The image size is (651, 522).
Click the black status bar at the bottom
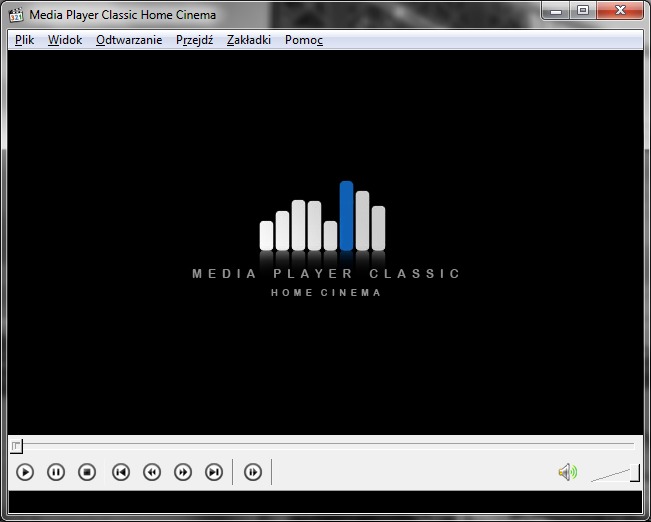coord(325,502)
